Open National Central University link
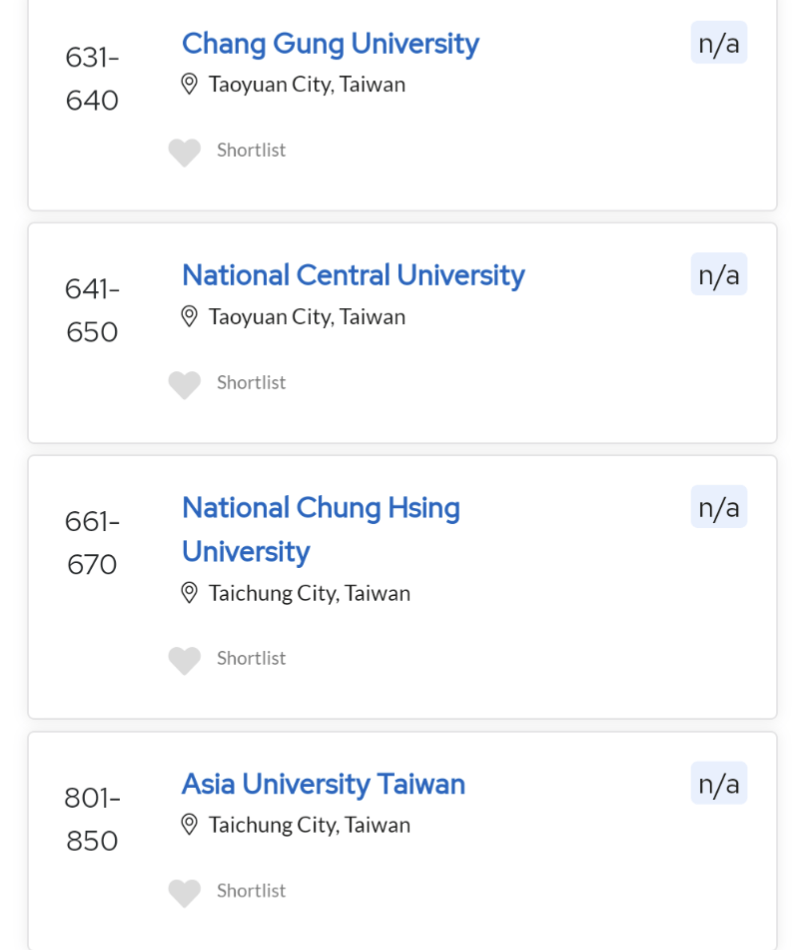Screen dimensions: 805x950 click(353, 276)
